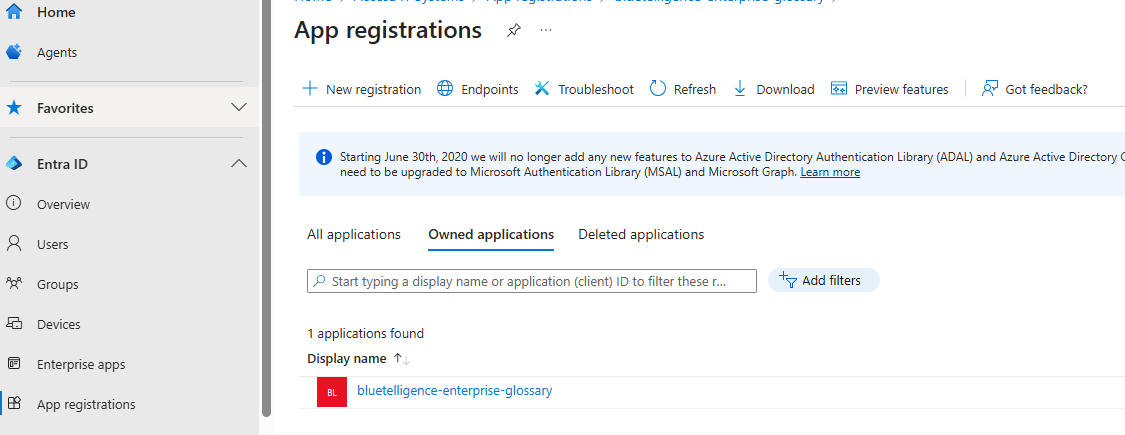Focus the application name filter box
The height and width of the screenshot is (435, 1125).
point(532,281)
